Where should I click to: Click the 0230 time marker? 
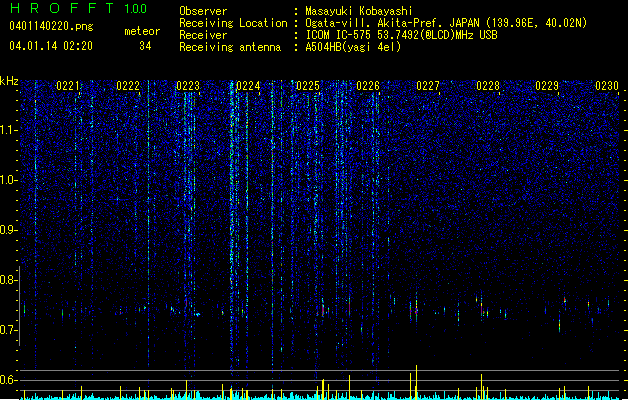pyautogui.click(x=607, y=86)
